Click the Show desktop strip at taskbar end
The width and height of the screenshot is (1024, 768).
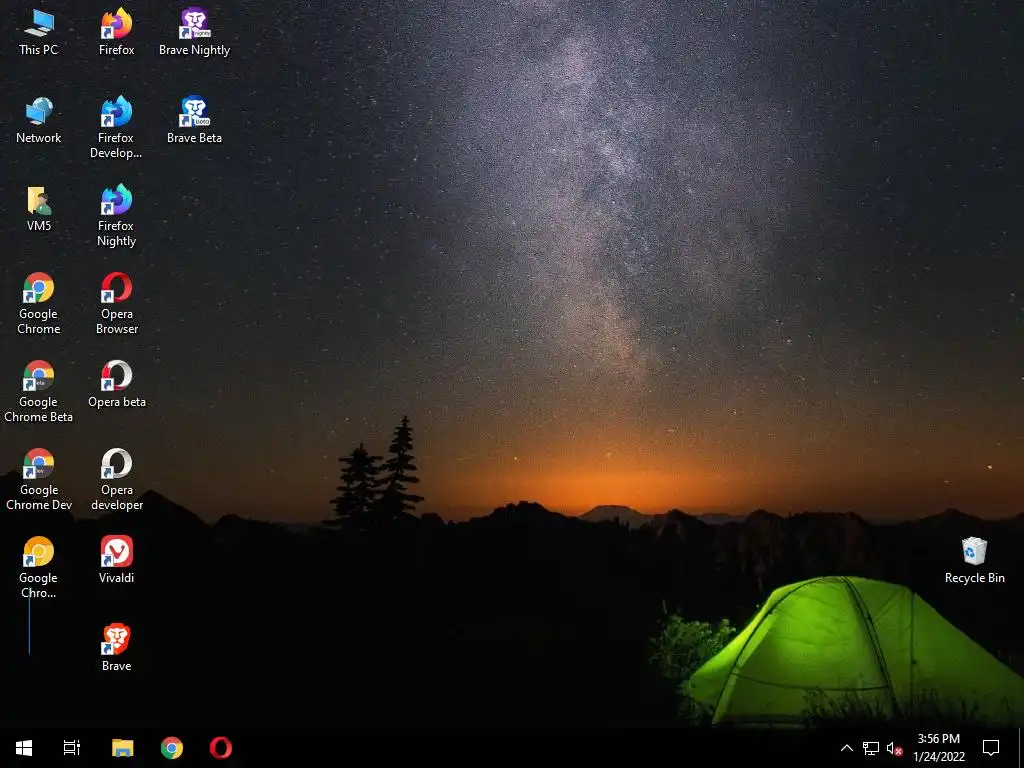pos(1021,748)
